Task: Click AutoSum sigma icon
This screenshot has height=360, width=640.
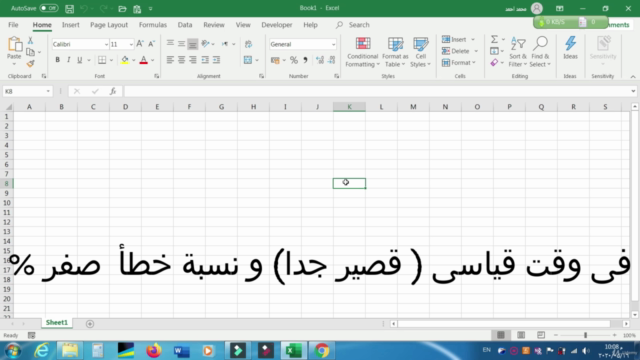Action: tap(494, 39)
